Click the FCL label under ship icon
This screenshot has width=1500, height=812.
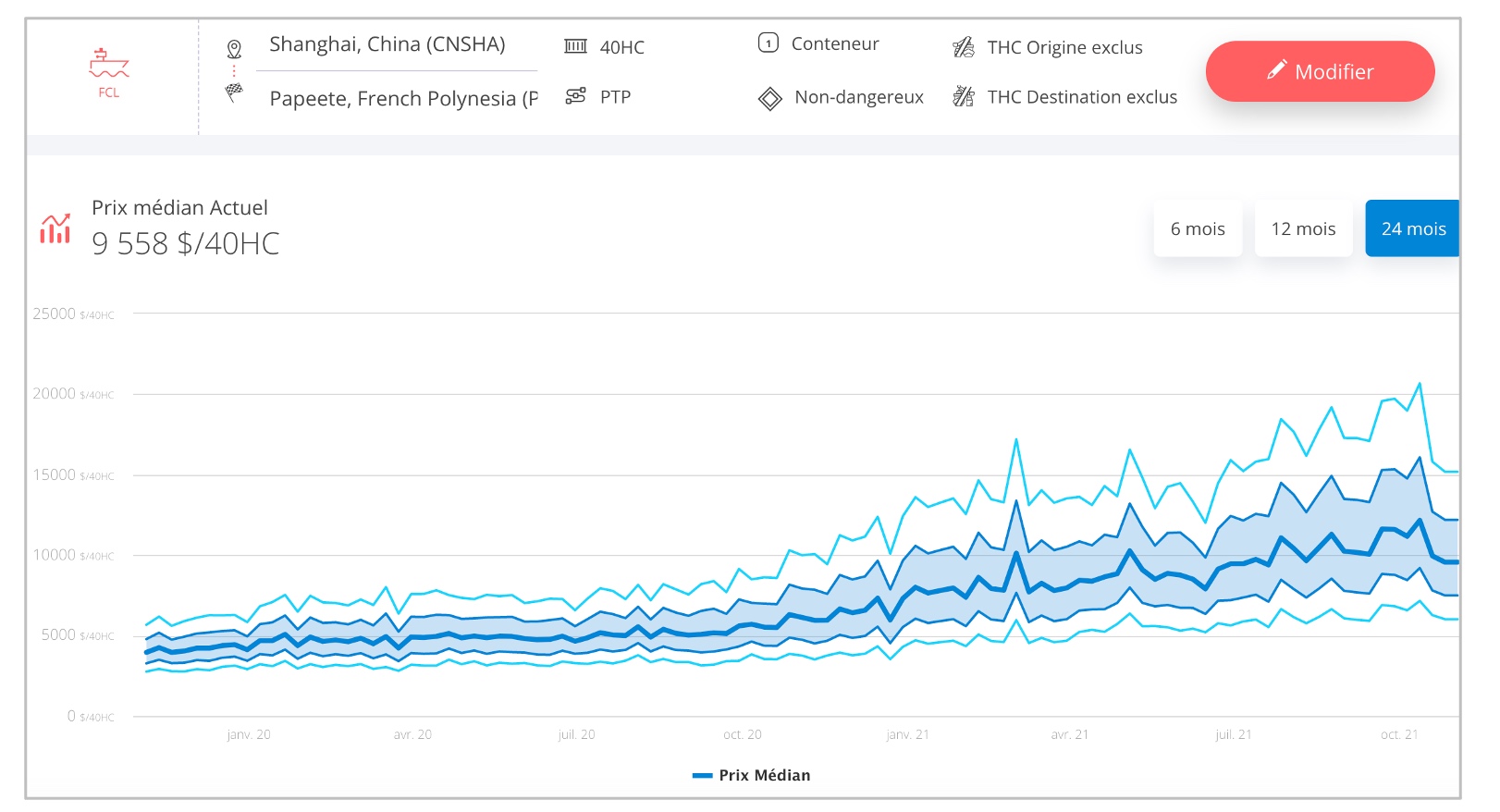click(x=109, y=92)
